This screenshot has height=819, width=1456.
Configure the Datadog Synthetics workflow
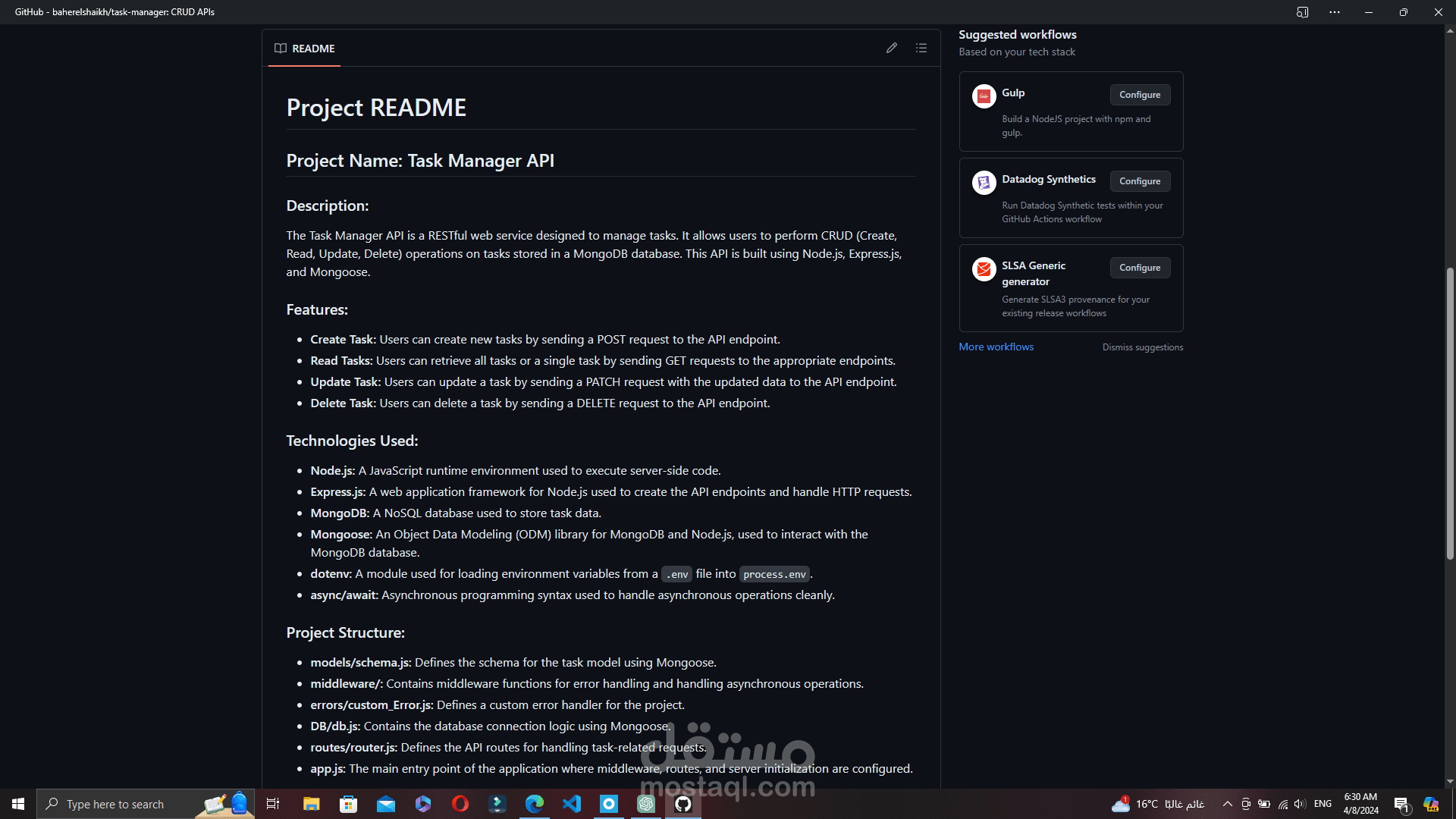(1140, 181)
